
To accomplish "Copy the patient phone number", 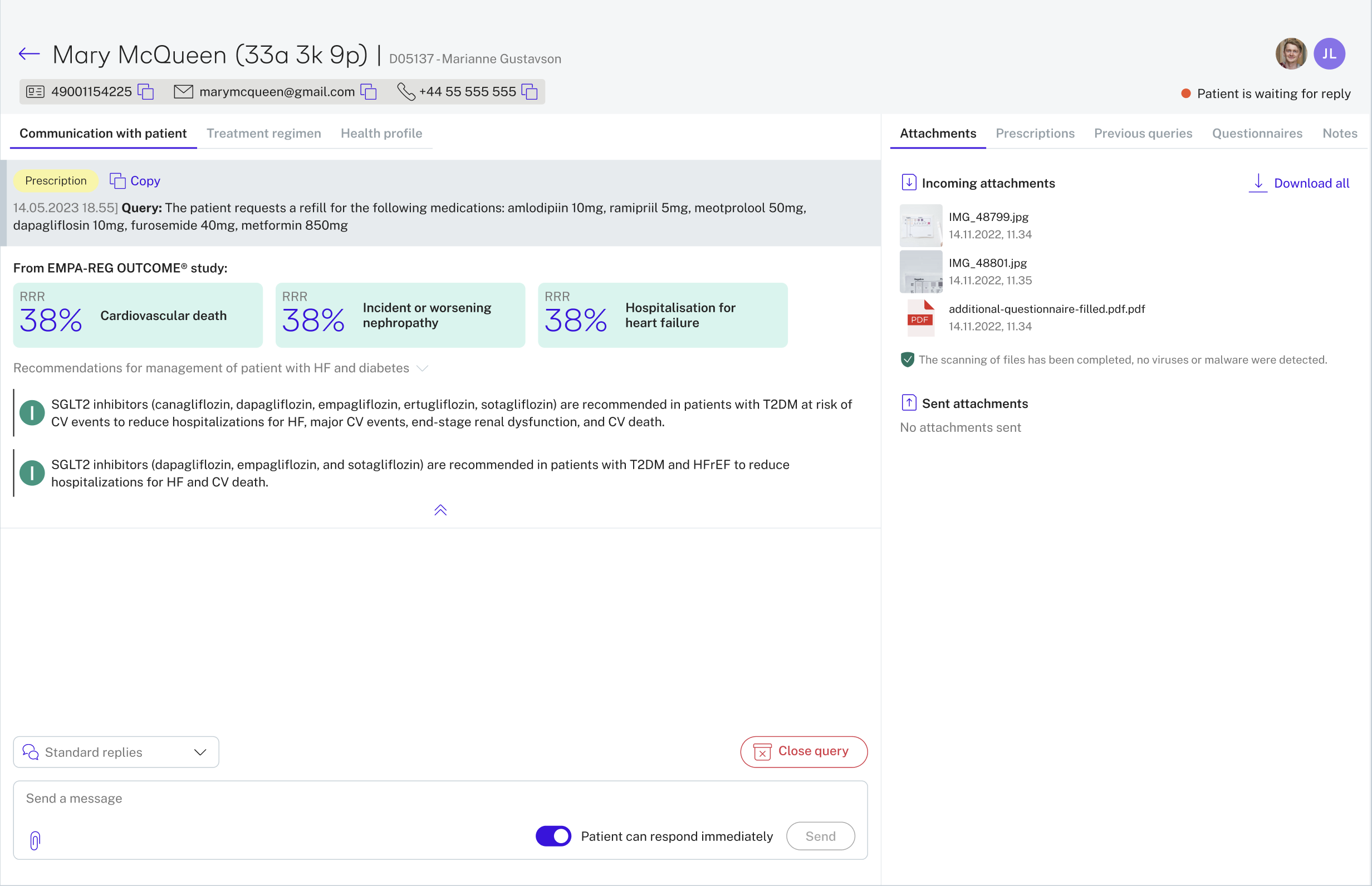I will 530,92.
